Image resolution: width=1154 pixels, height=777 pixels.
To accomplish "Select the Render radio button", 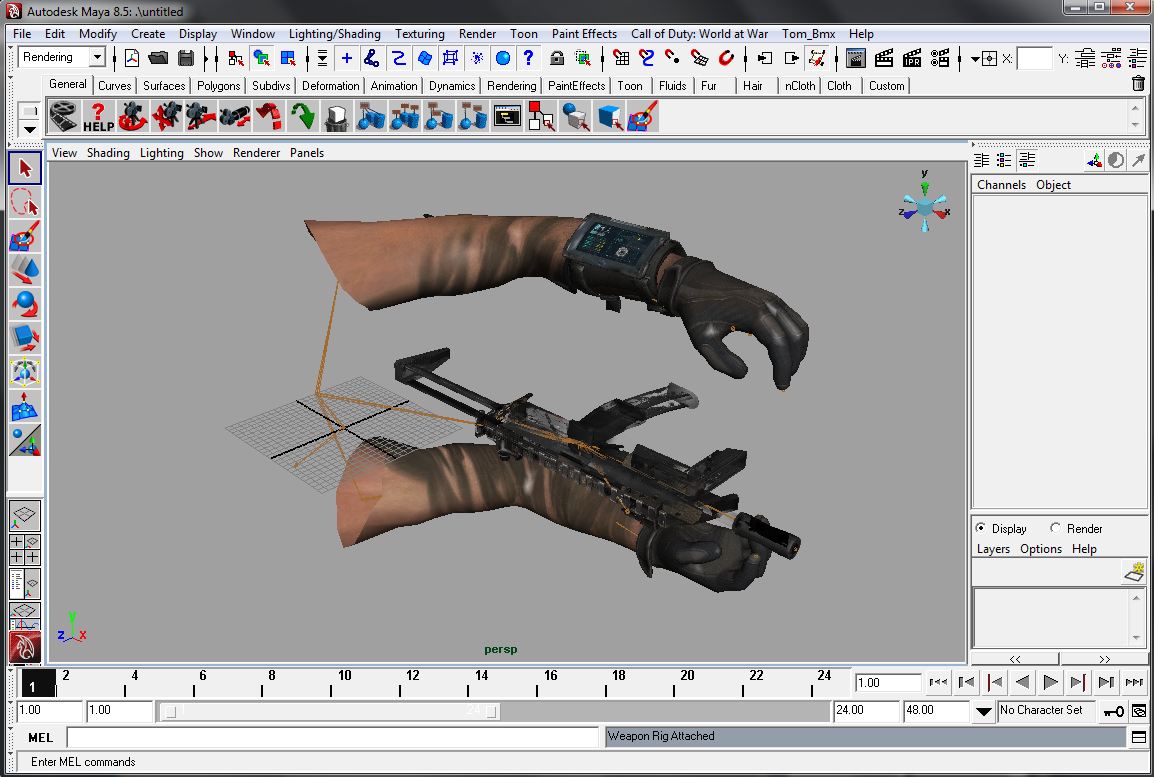I will coord(1055,528).
